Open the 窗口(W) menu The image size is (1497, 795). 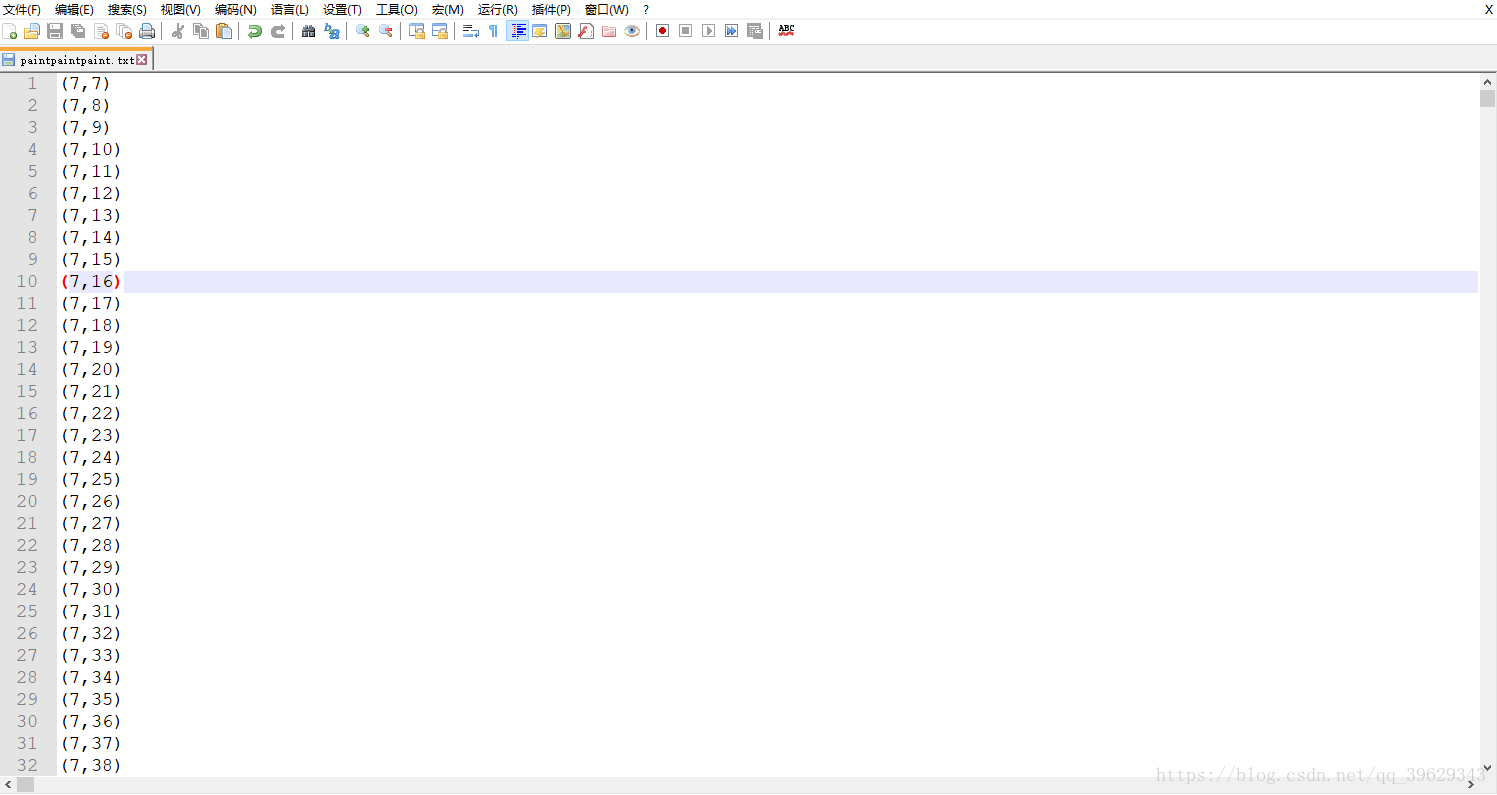[607, 9]
